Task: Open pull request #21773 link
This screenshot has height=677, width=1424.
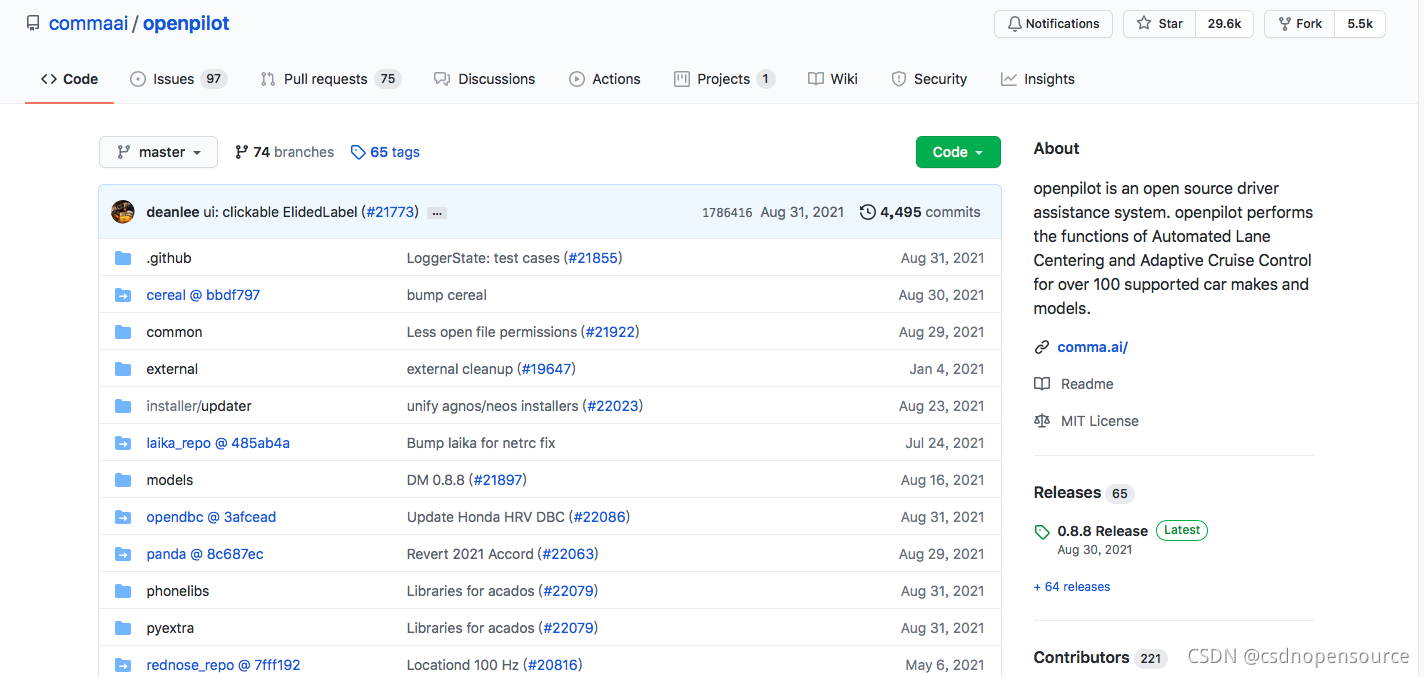Action: point(390,212)
